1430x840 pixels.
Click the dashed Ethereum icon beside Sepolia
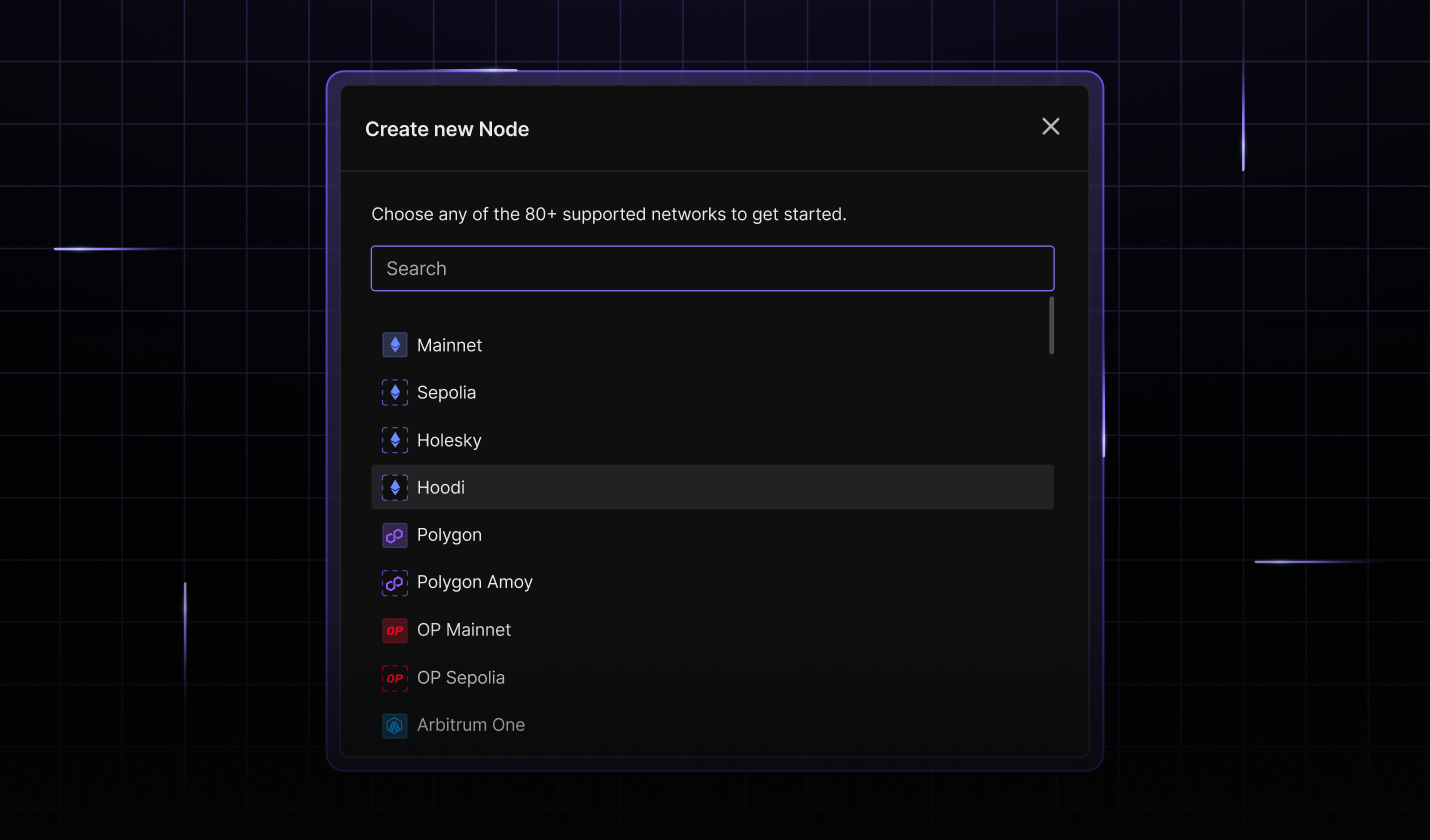394,392
